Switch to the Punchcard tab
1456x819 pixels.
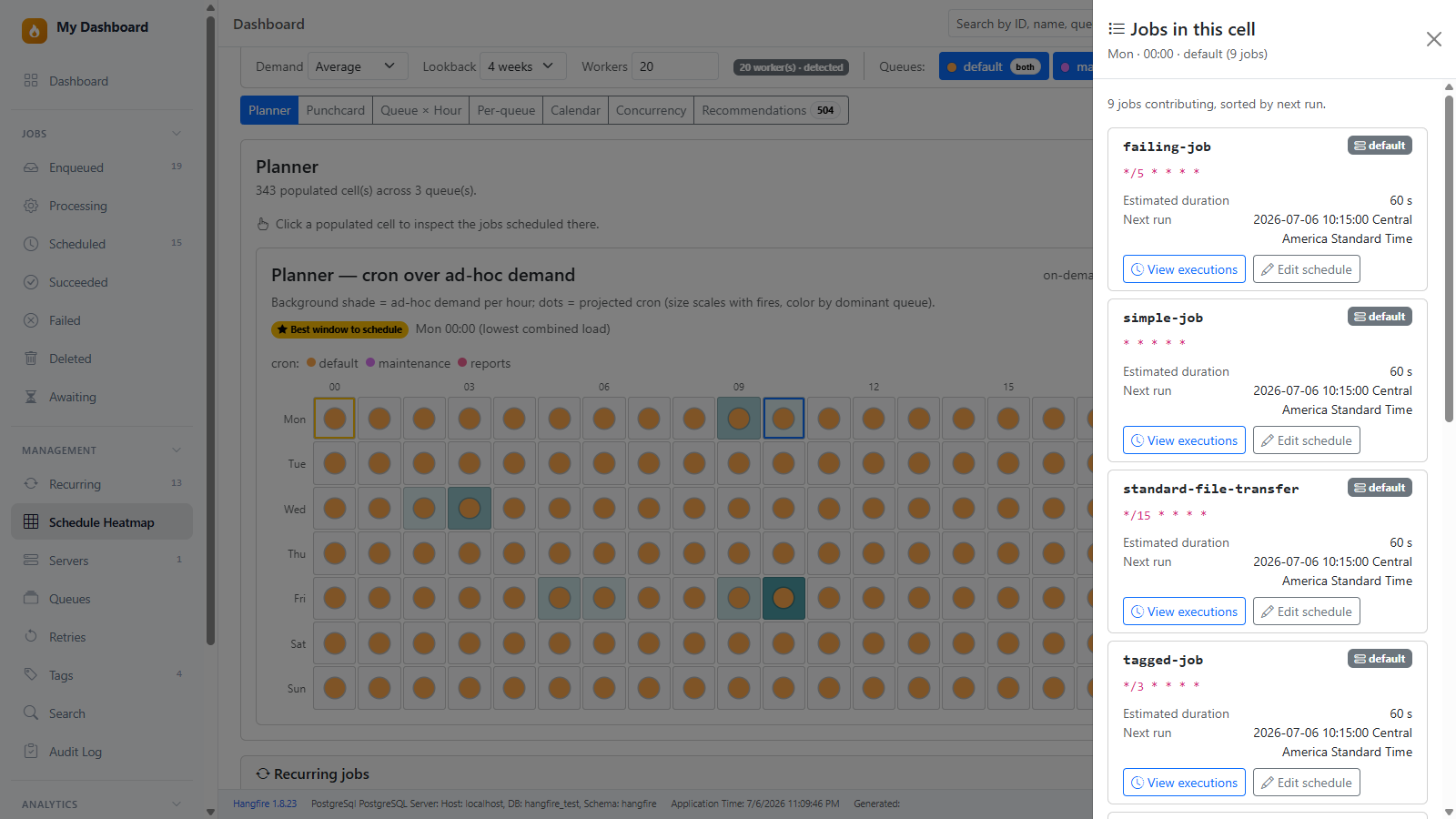pyautogui.click(x=335, y=110)
